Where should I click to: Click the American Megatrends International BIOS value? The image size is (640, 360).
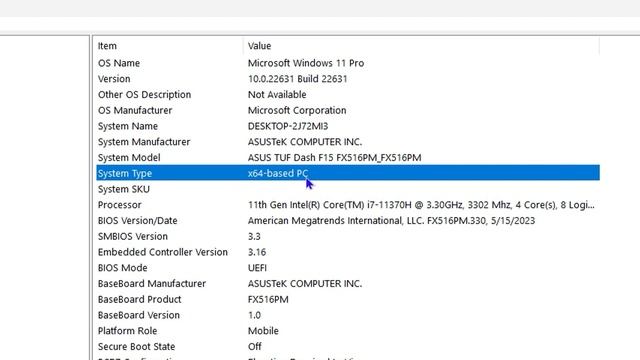pyautogui.click(x=391, y=220)
